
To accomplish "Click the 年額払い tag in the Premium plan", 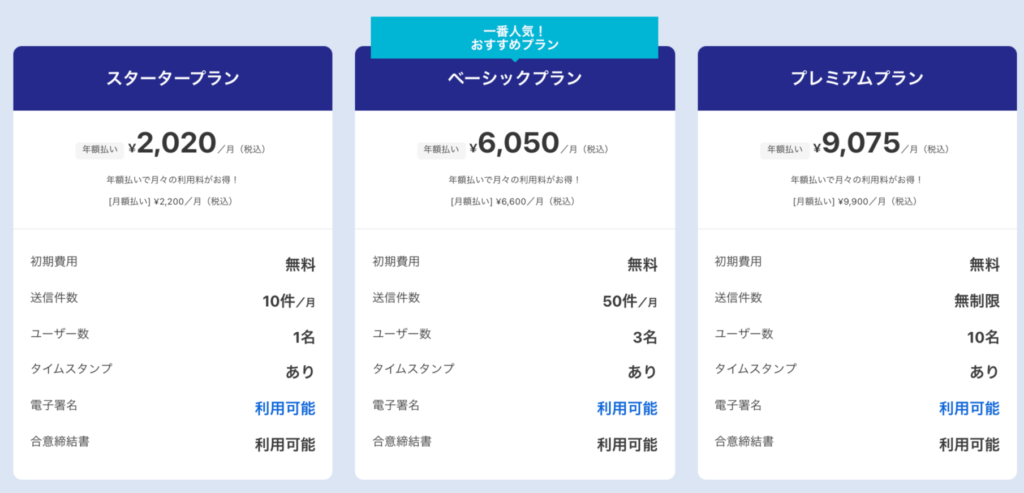I will 784,150.
